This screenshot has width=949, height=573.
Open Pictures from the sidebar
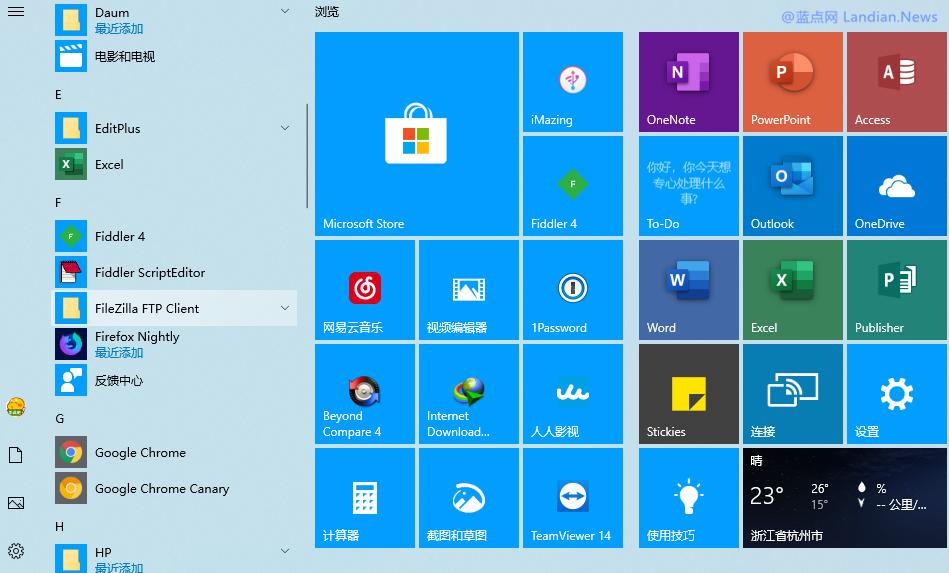tap(16, 503)
